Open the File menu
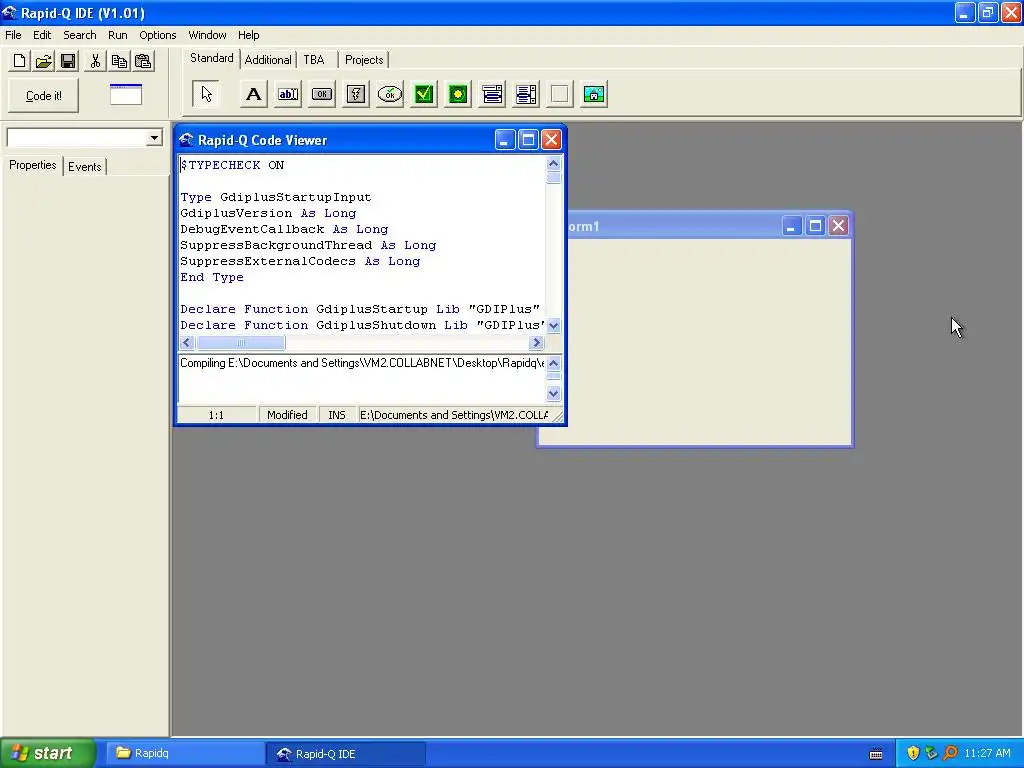The height and width of the screenshot is (768, 1024). pyautogui.click(x=13, y=35)
